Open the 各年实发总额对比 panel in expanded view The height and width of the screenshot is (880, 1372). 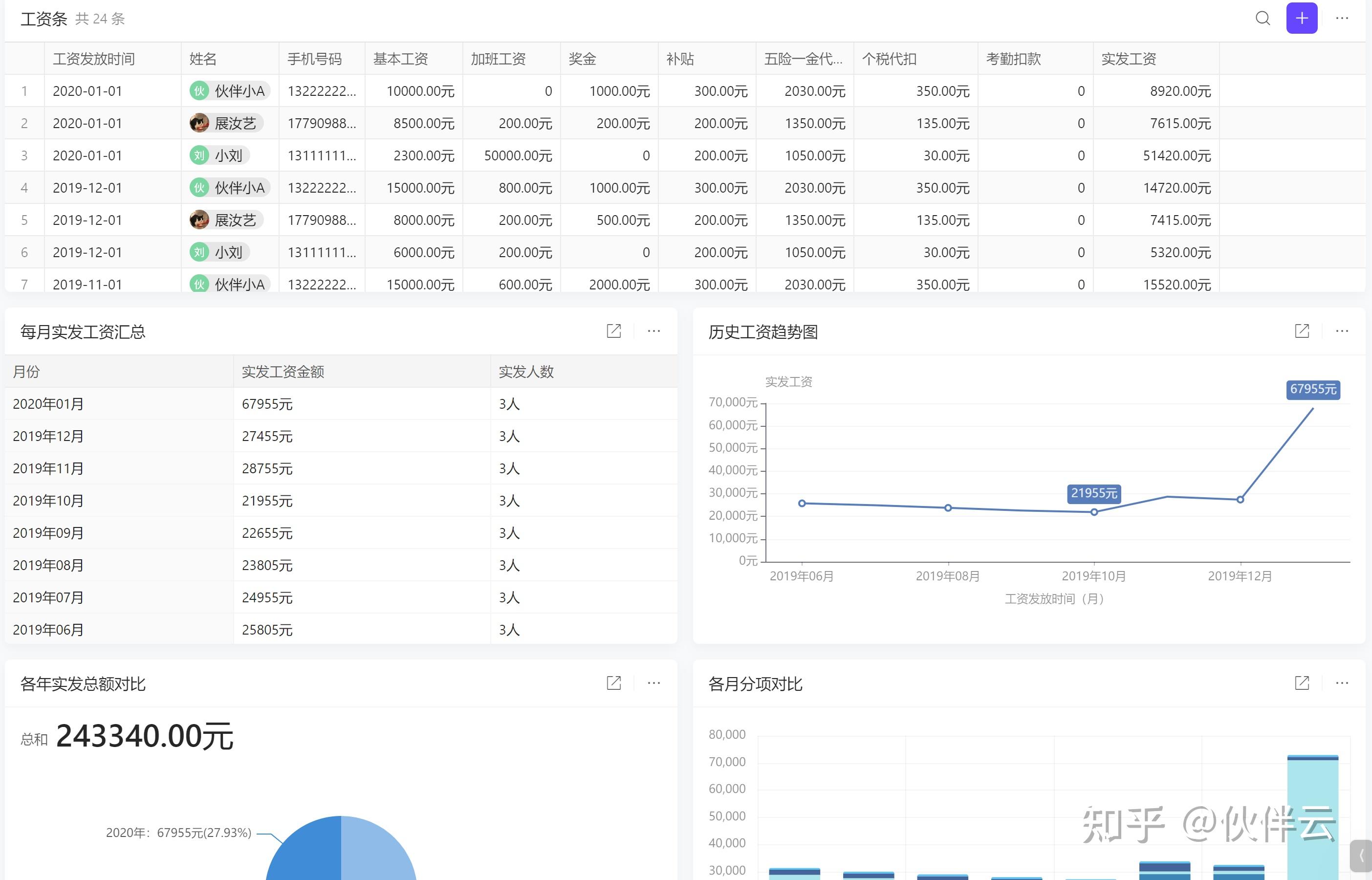[613, 683]
